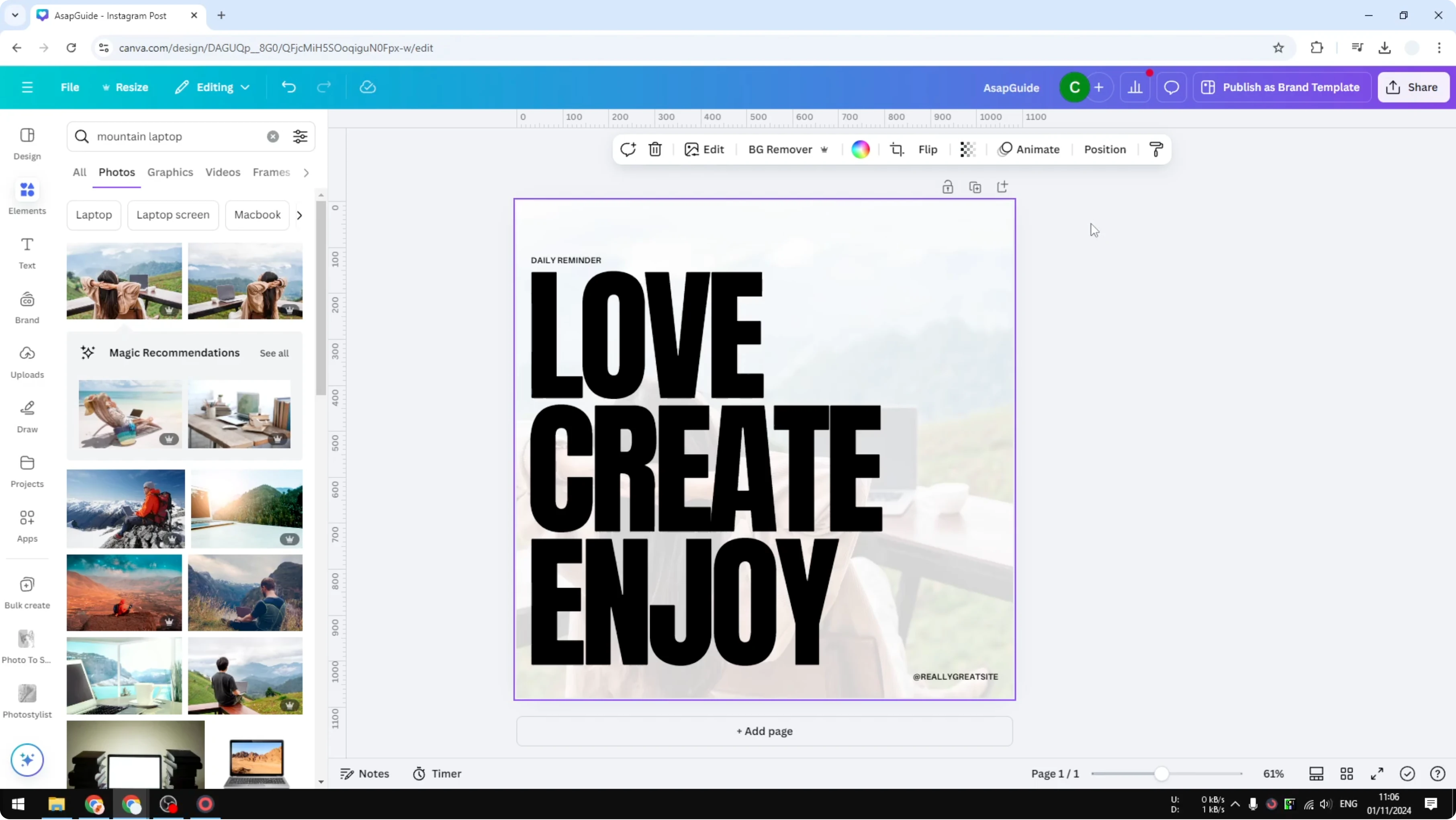Expand the BG Remover options arrow
The width and height of the screenshot is (1456, 820).
(x=824, y=149)
